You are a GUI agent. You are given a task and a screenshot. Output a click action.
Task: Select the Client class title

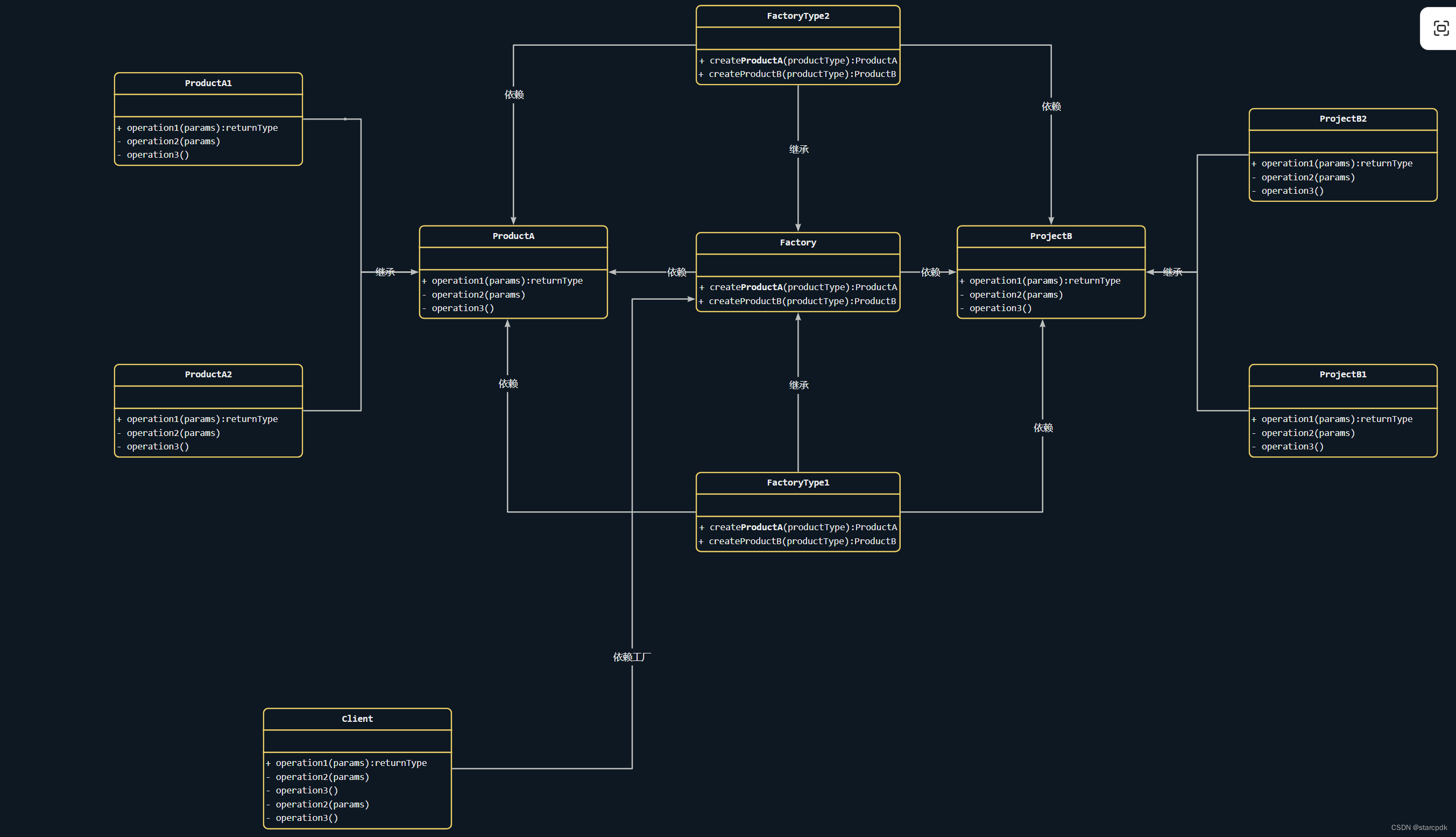pyautogui.click(x=357, y=719)
